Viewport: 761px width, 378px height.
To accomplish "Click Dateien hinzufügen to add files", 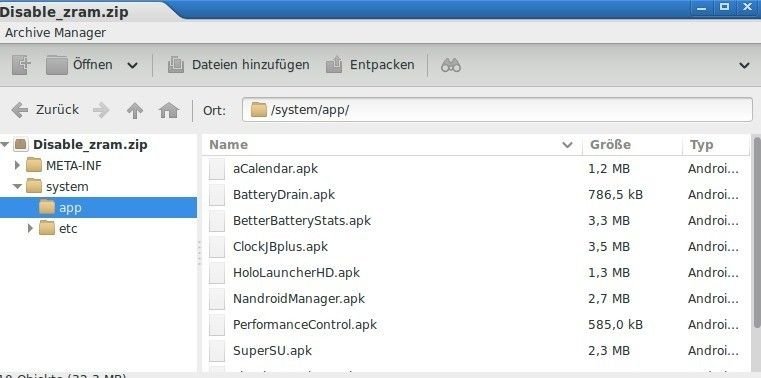I will click(238, 65).
